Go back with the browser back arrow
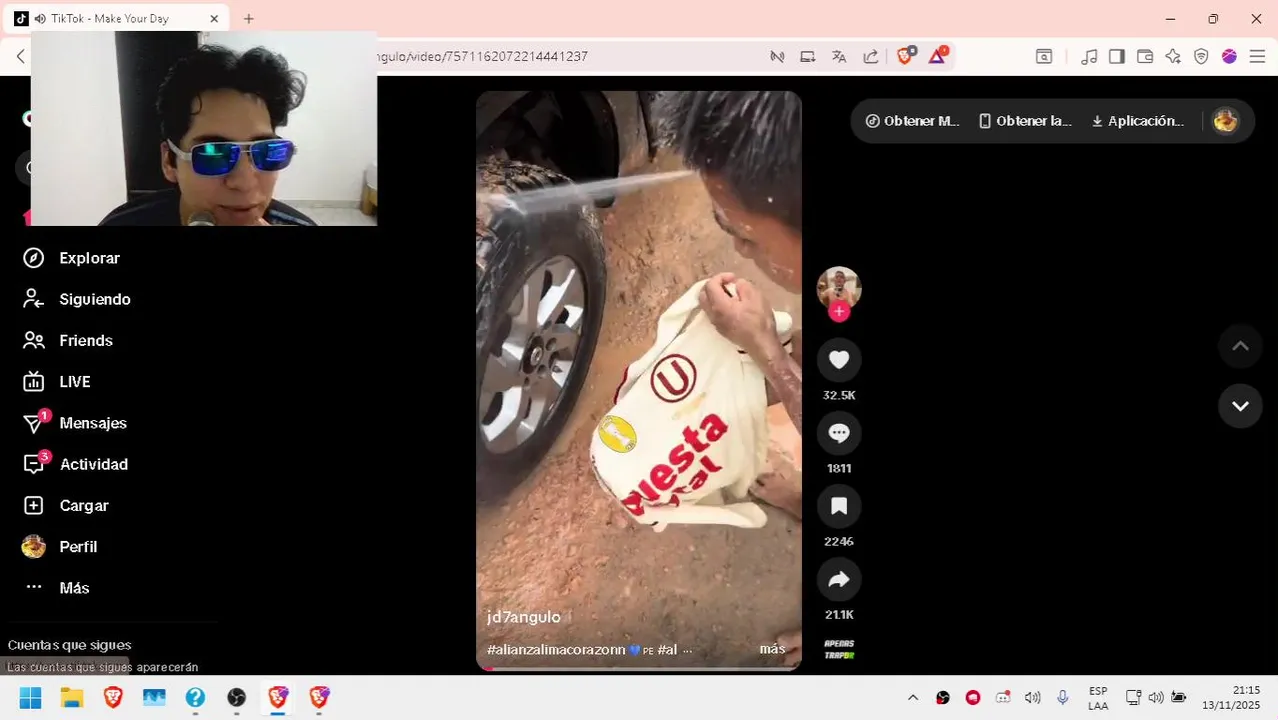Screen dimensions: 1278x720 pyautogui.click(x=20, y=56)
